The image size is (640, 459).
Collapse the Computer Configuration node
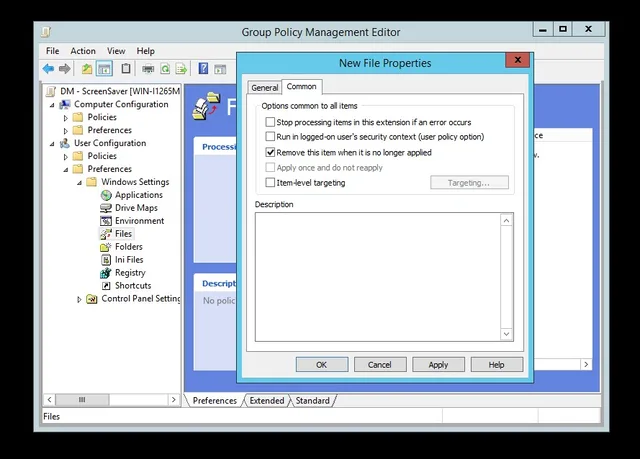pos(52,105)
